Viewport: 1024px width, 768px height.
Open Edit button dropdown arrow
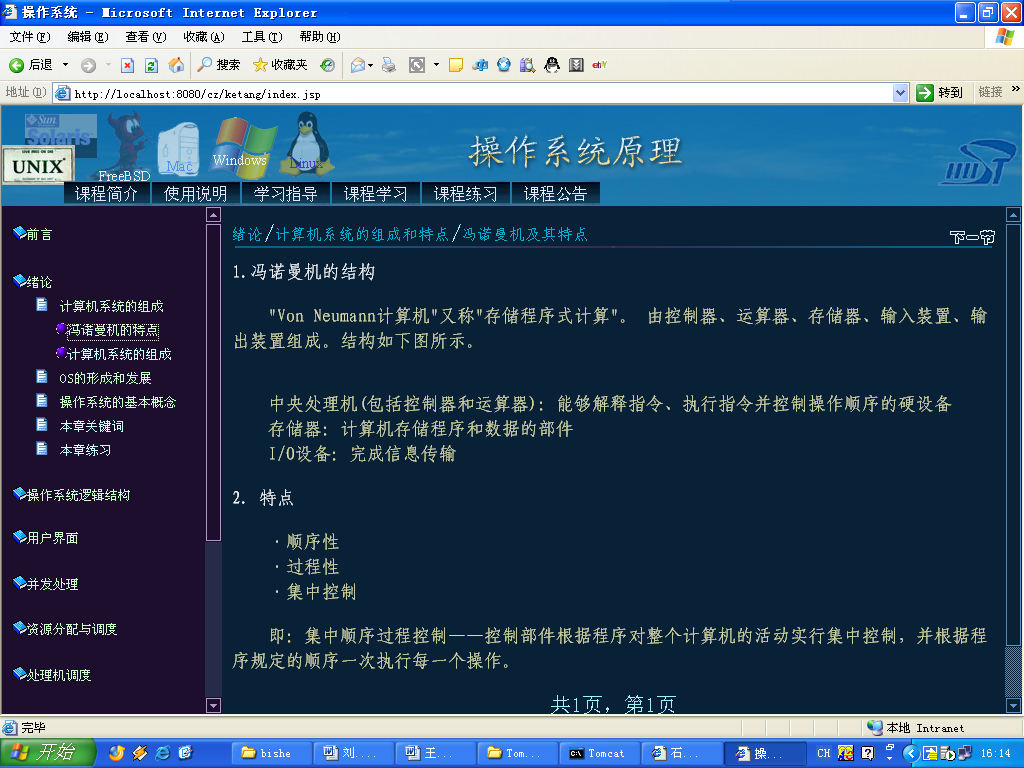tap(436, 65)
